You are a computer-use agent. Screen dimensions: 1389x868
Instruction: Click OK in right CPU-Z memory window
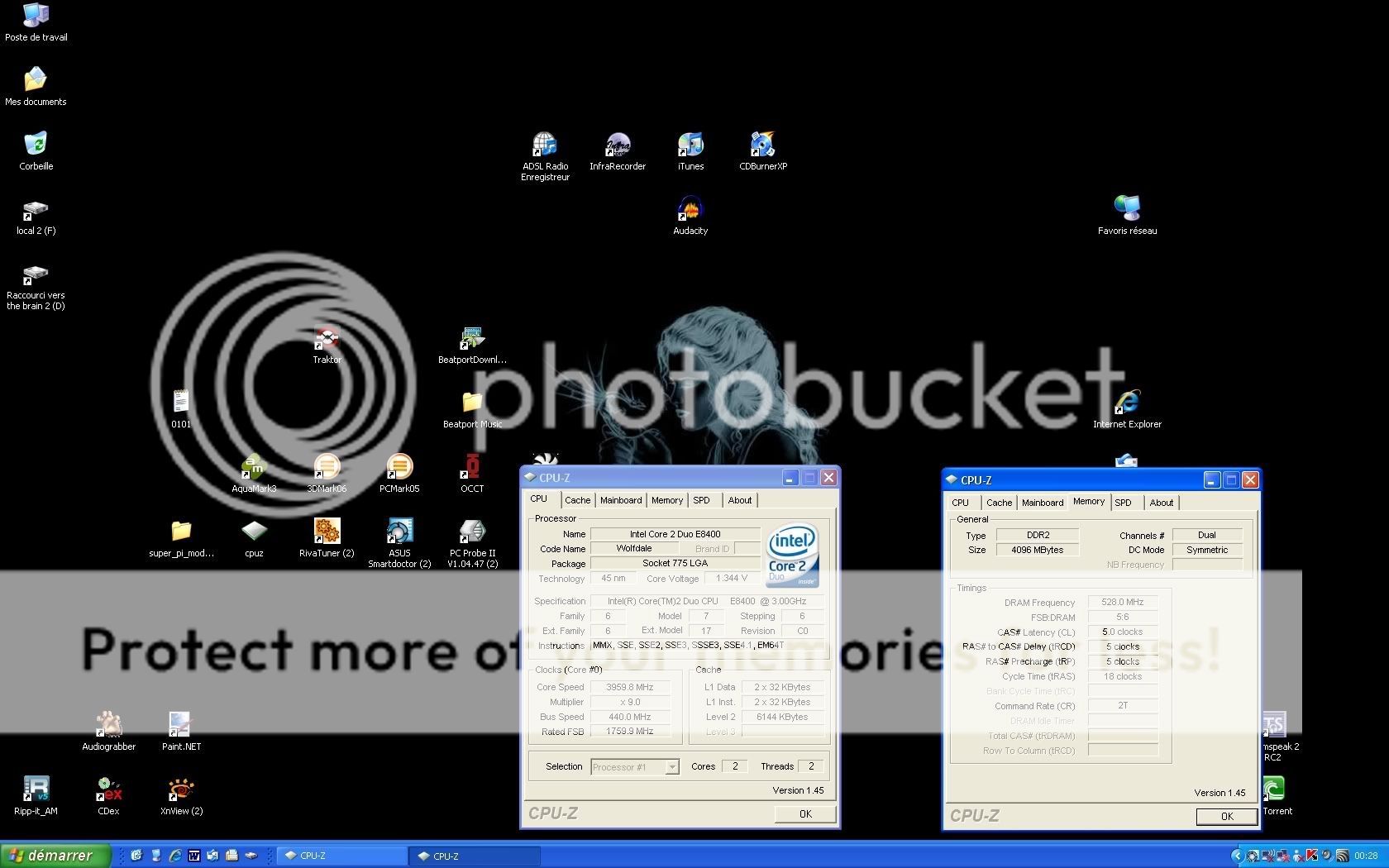coord(1227,817)
